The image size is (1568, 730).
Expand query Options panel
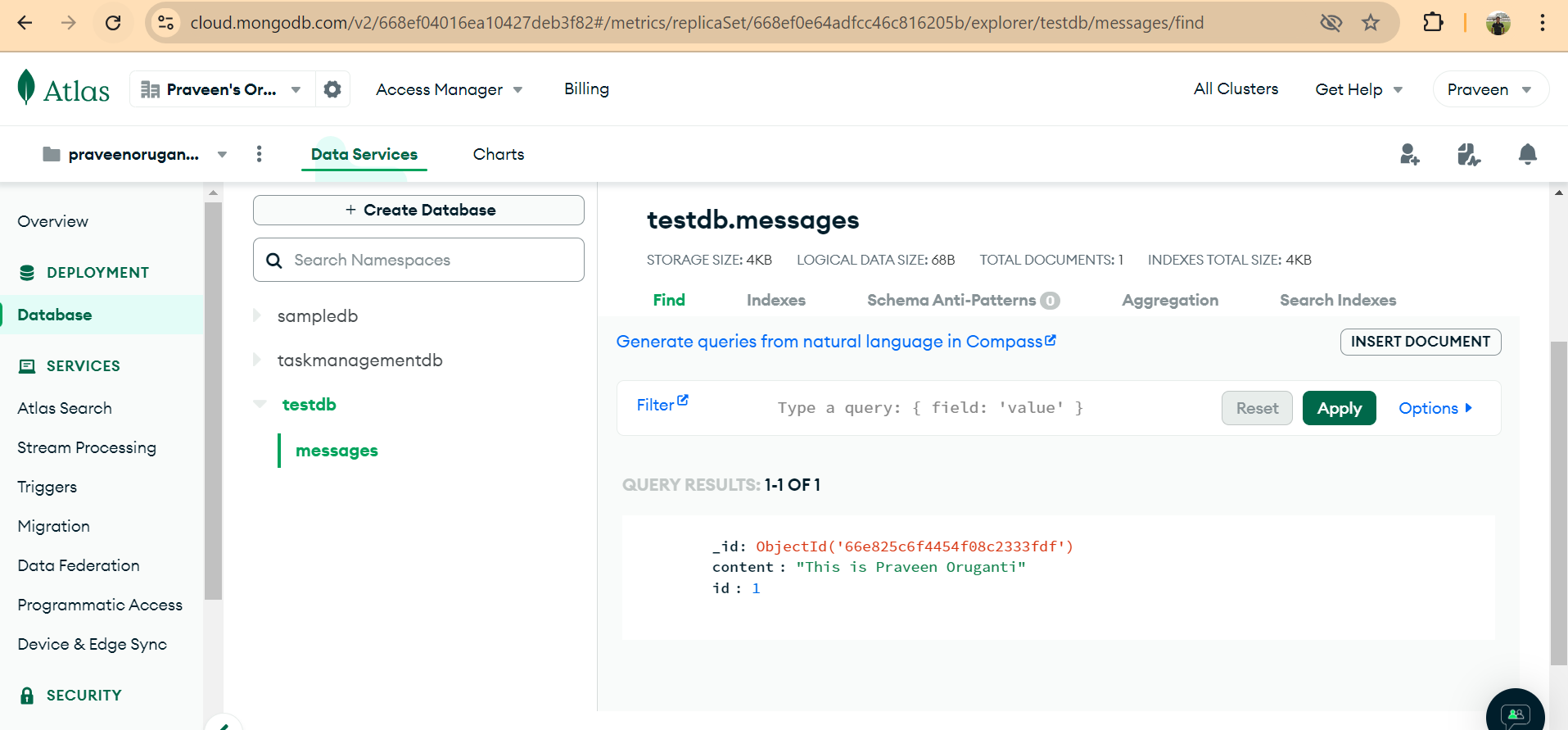click(x=1435, y=408)
